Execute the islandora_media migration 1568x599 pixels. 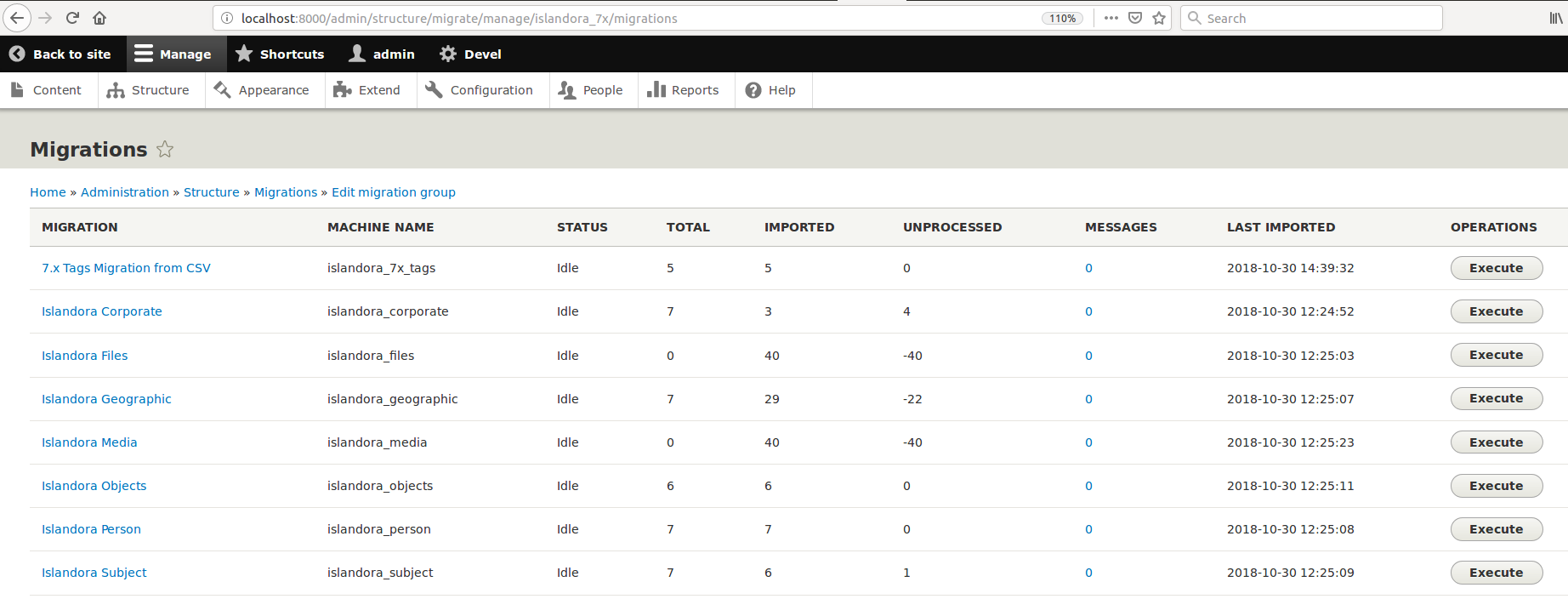[1497, 442]
